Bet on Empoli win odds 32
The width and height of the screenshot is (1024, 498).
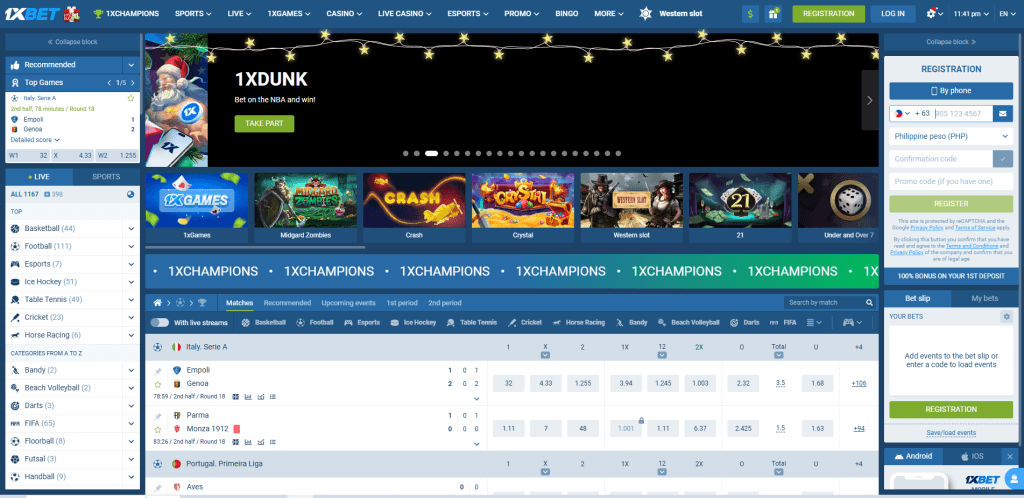coord(509,383)
